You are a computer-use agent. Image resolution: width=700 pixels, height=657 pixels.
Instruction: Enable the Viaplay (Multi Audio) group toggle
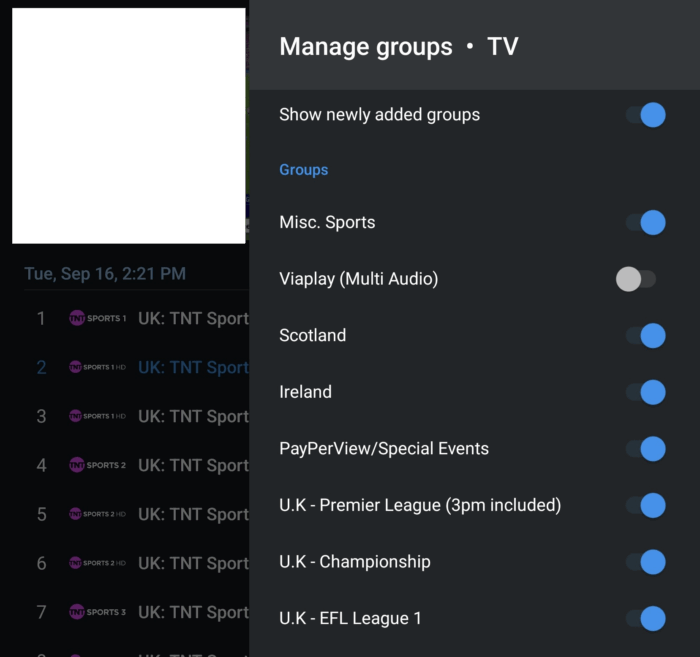pyautogui.click(x=636, y=279)
